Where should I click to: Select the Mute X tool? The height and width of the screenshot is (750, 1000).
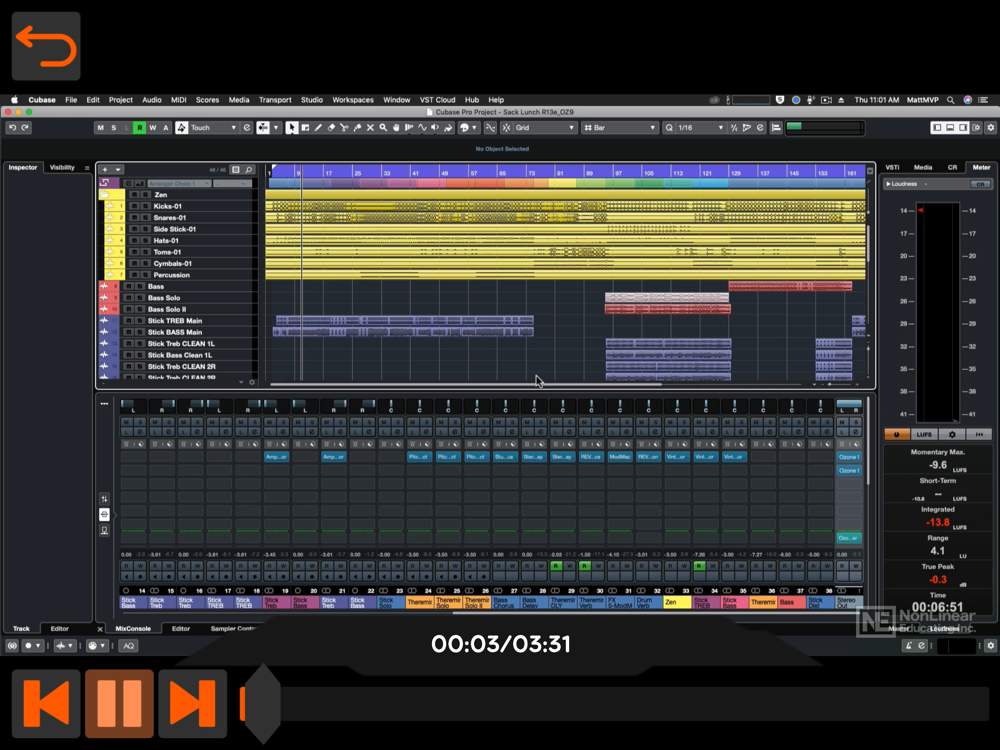(x=370, y=128)
